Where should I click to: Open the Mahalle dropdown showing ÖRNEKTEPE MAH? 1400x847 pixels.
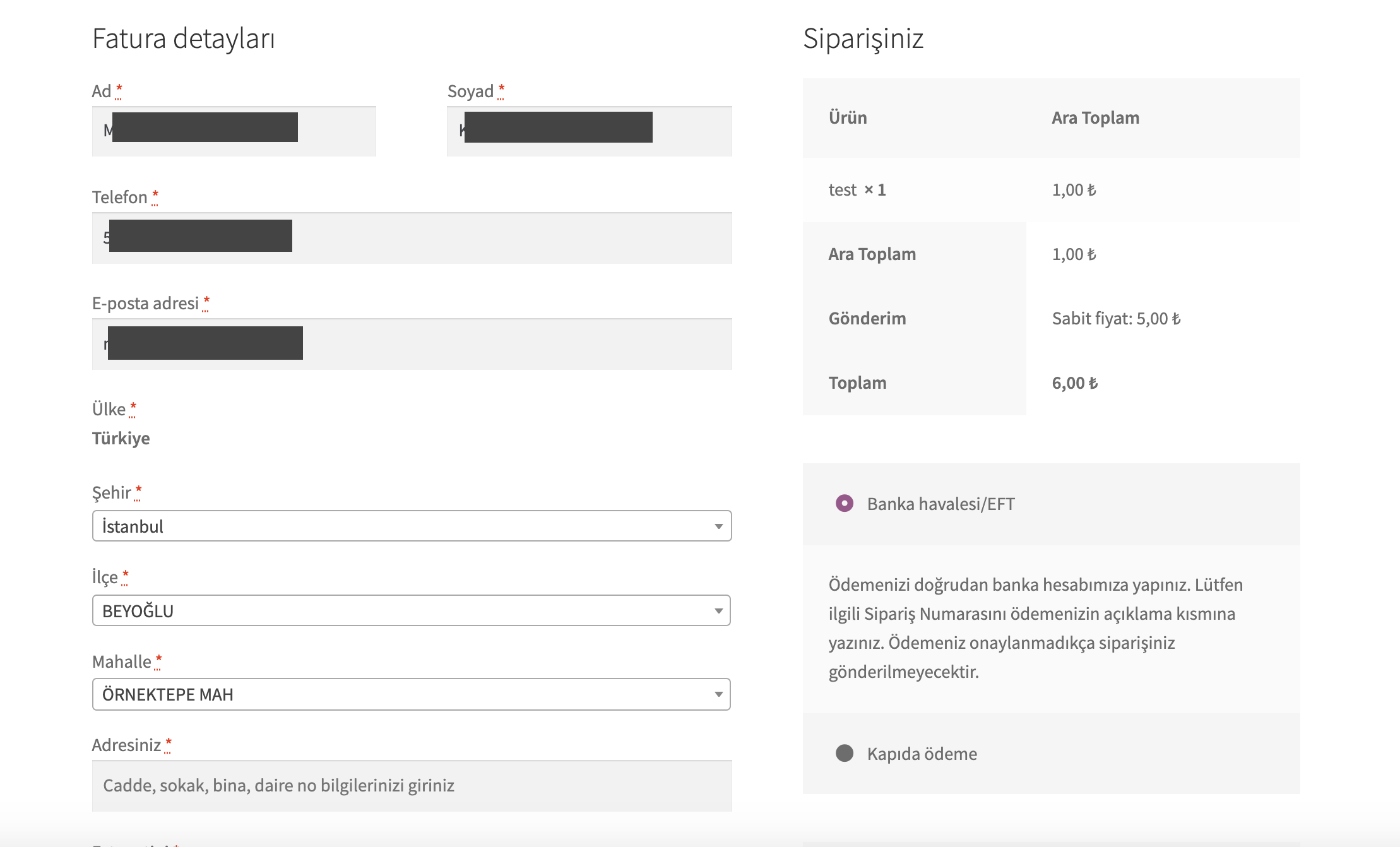(x=404, y=694)
